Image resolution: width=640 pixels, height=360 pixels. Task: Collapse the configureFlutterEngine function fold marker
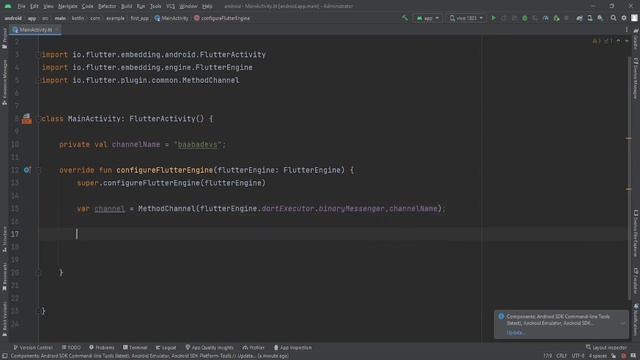(40, 170)
